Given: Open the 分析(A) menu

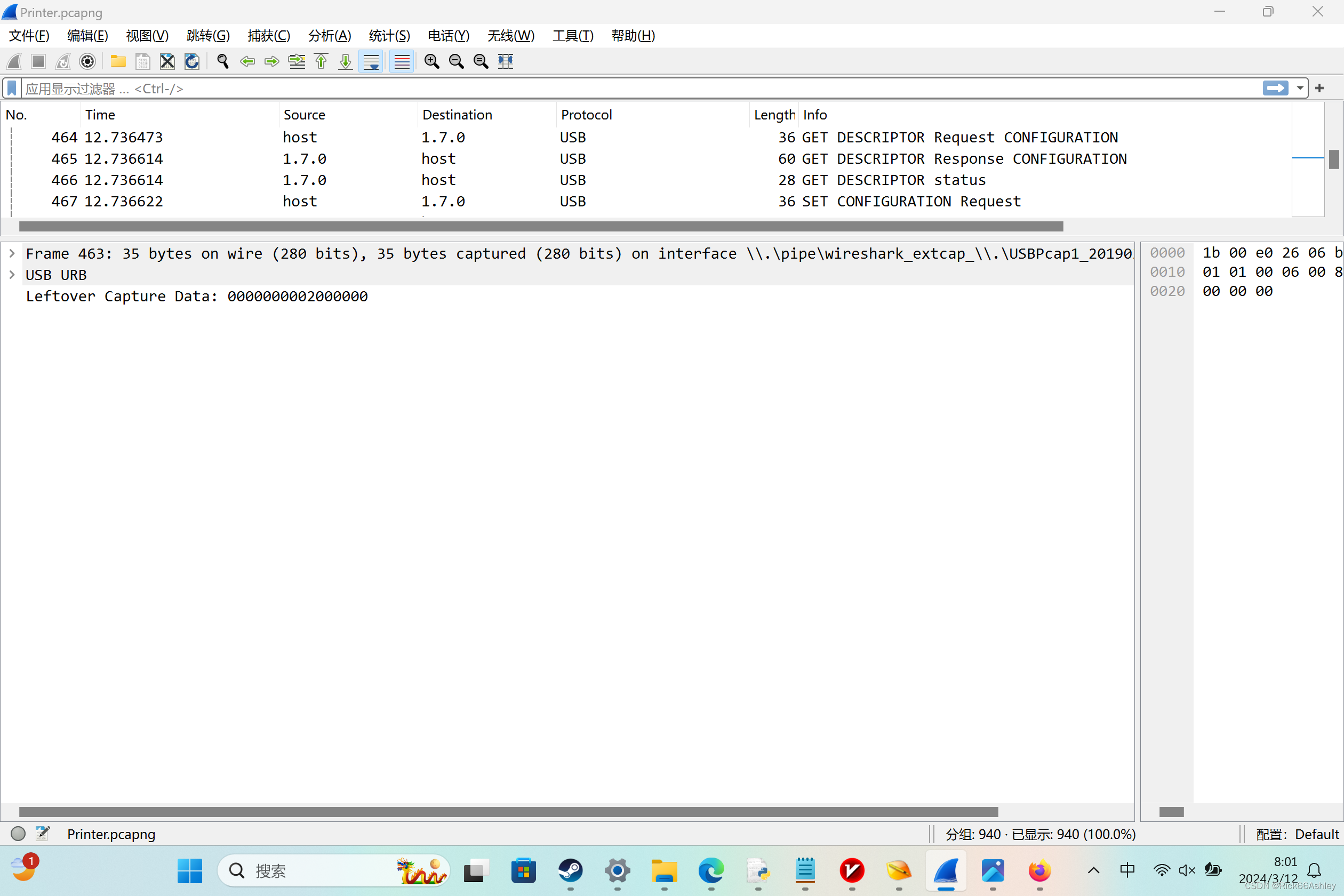Looking at the screenshot, I should (329, 35).
